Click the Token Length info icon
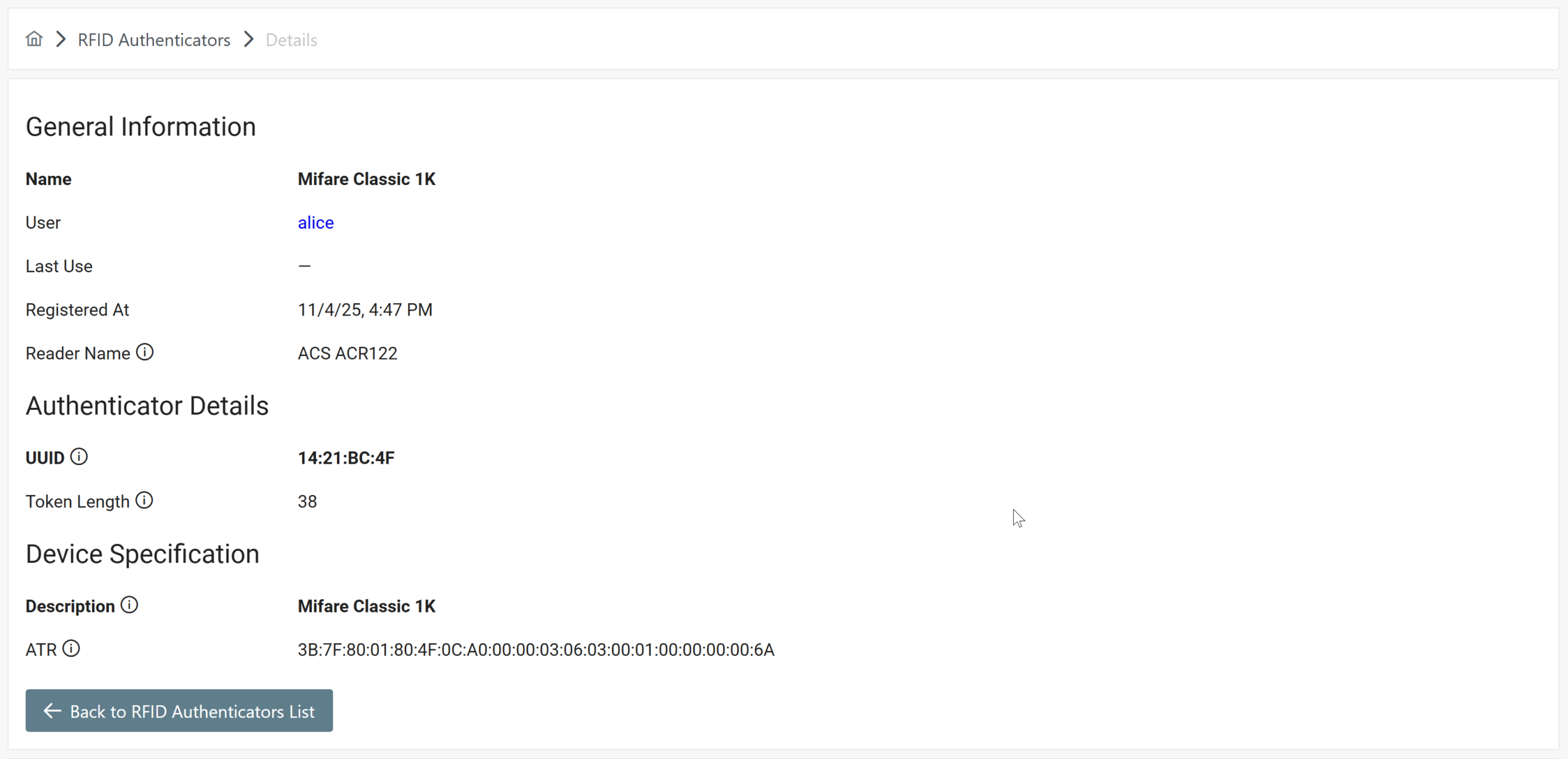The height and width of the screenshot is (759, 1568). tap(144, 500)
